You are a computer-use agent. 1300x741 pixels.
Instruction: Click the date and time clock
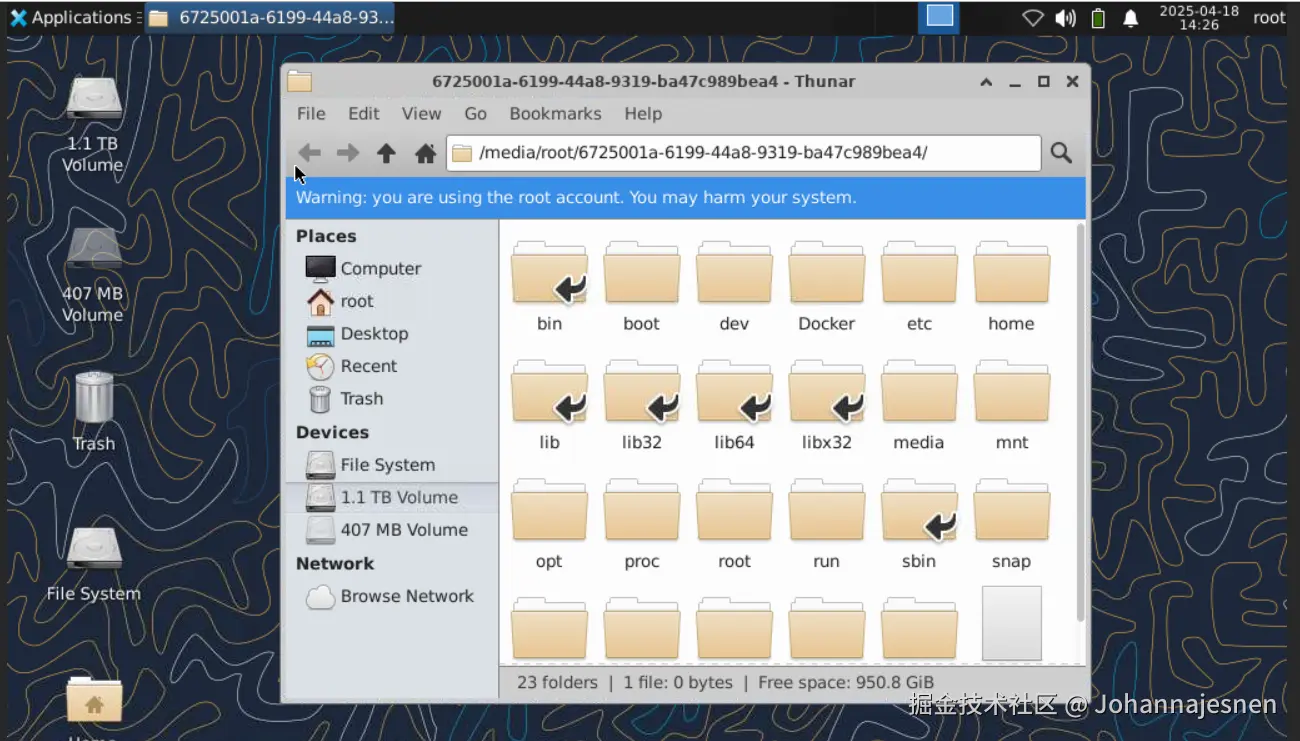pyautogui.click(x=1198, y=17)
